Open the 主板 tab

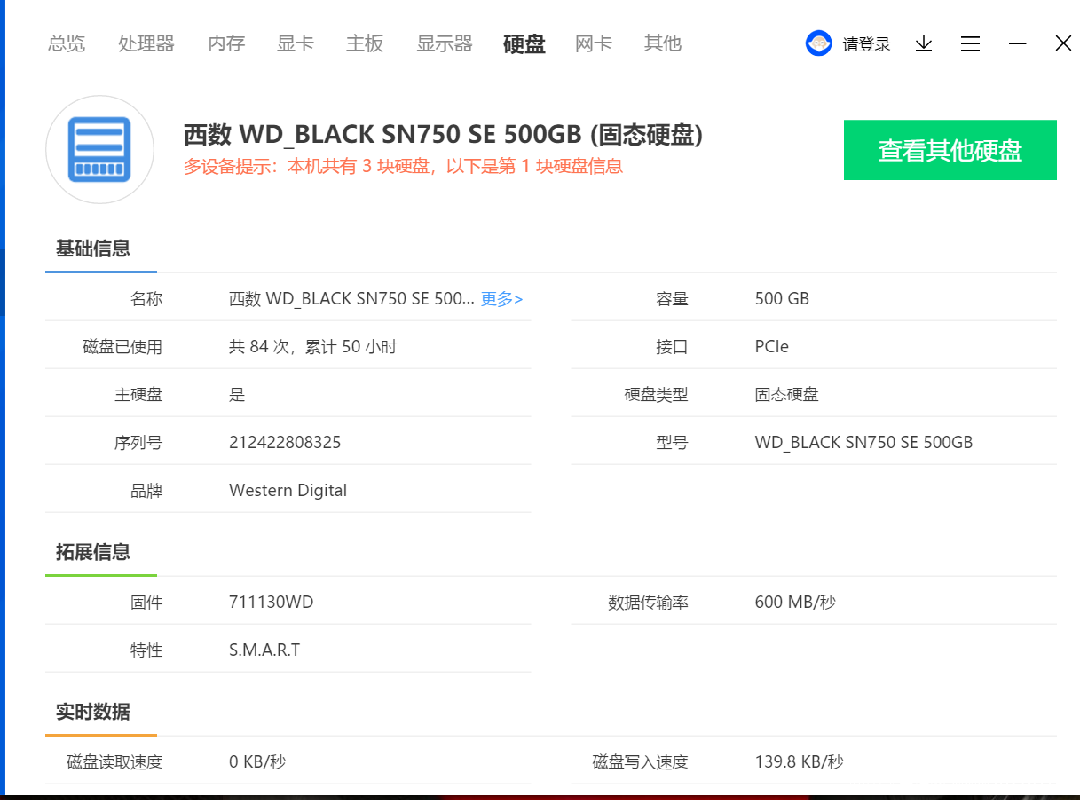coord(364,43)
